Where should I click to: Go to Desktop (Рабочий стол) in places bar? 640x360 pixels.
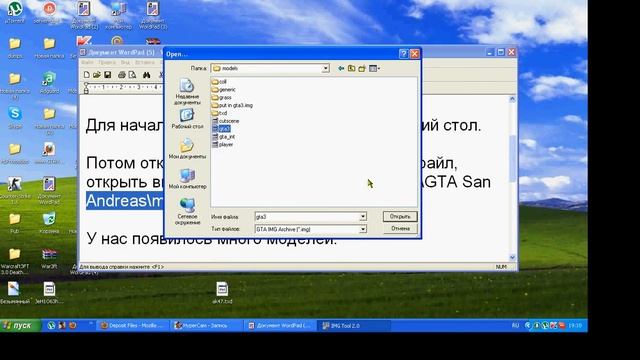[187, 119]
